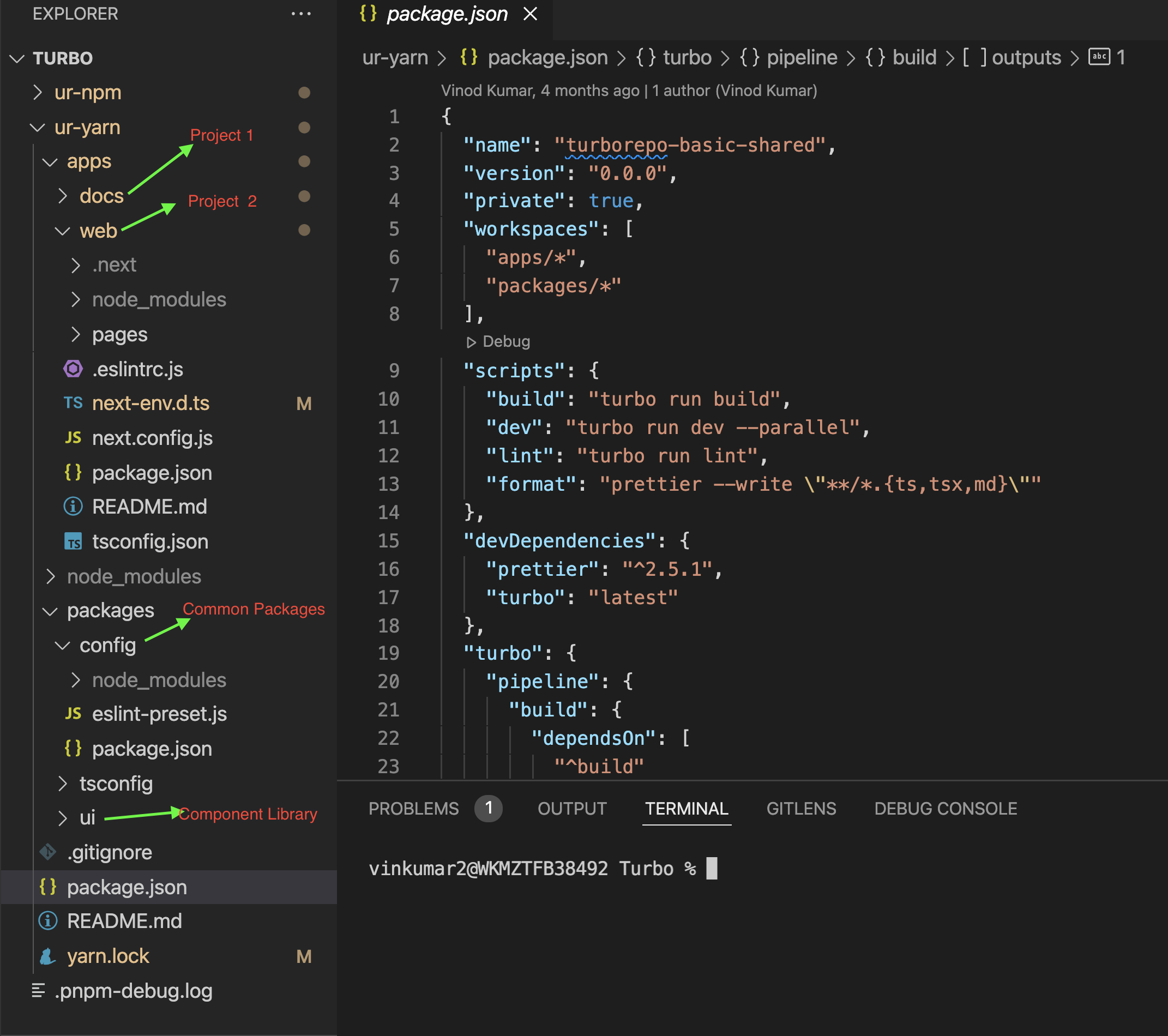Image resolution: width=1168 pixels, height=1036 pixels.
Task: Expand the .next folder
Action: coord(75,265)
